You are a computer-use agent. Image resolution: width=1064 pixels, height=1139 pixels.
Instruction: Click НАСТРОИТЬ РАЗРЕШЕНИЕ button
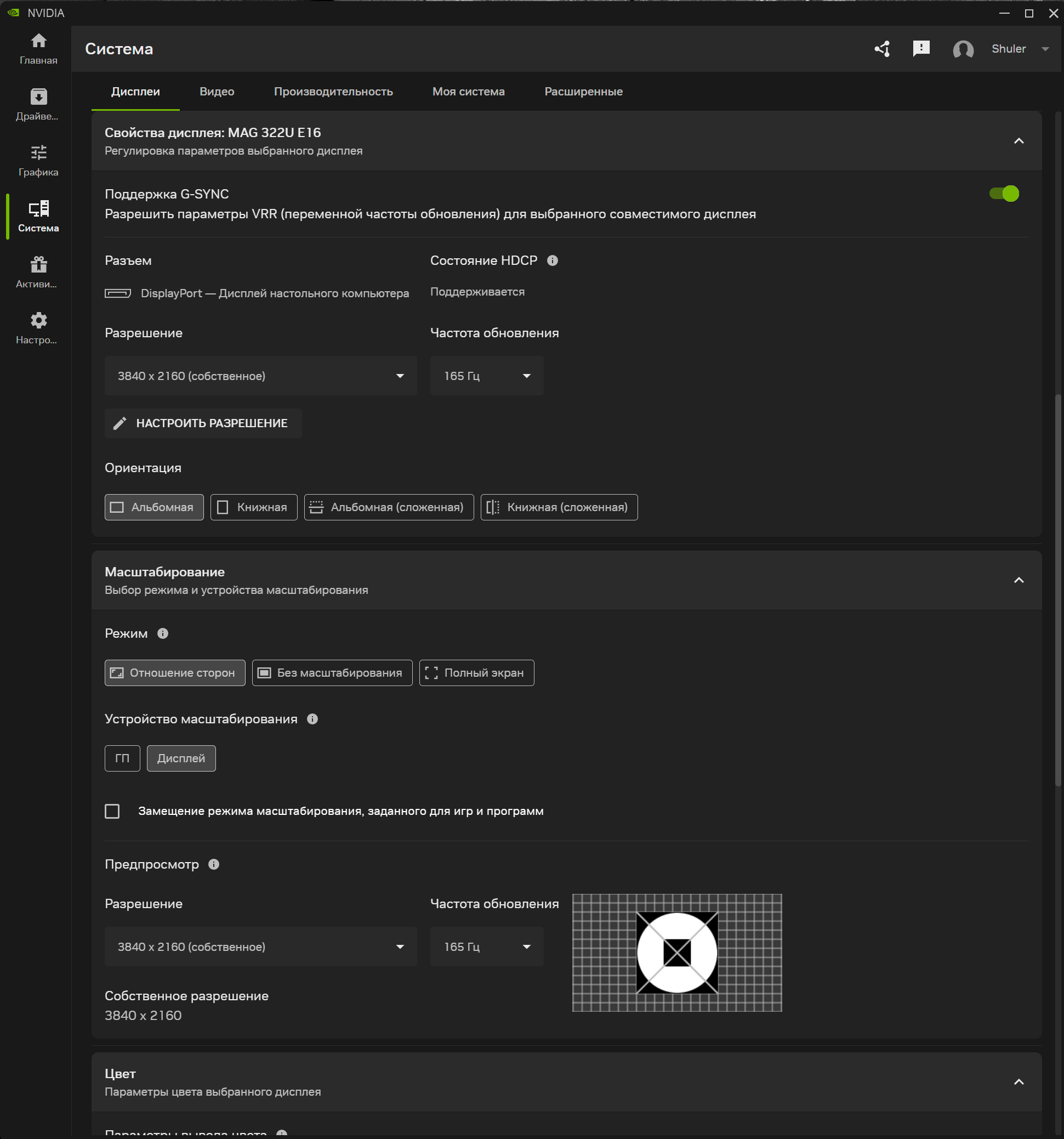(203, 423)
